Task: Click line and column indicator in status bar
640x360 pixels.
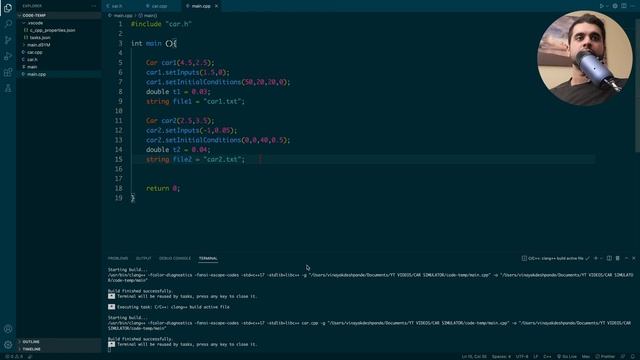Action: click(474, 356)
